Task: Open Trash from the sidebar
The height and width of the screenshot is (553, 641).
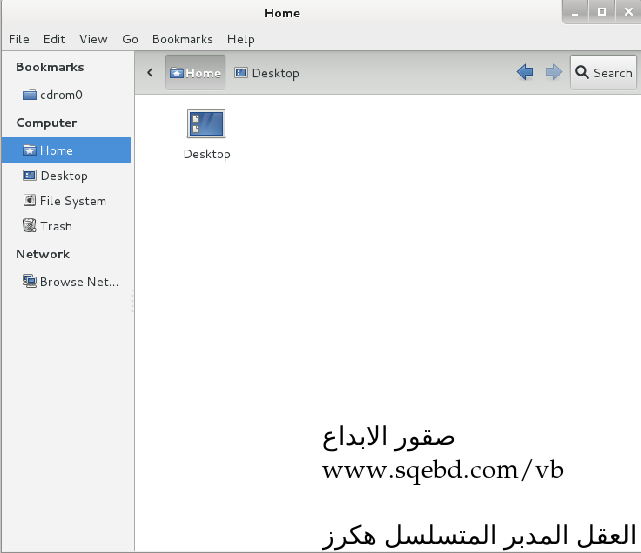Action: (x=55, y=226)
